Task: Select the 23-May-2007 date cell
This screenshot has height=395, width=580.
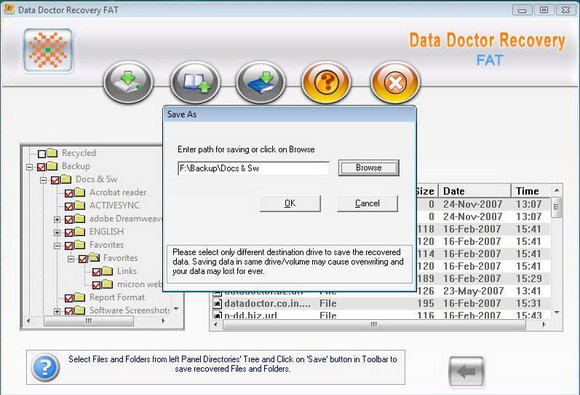Action: point(473,291)
